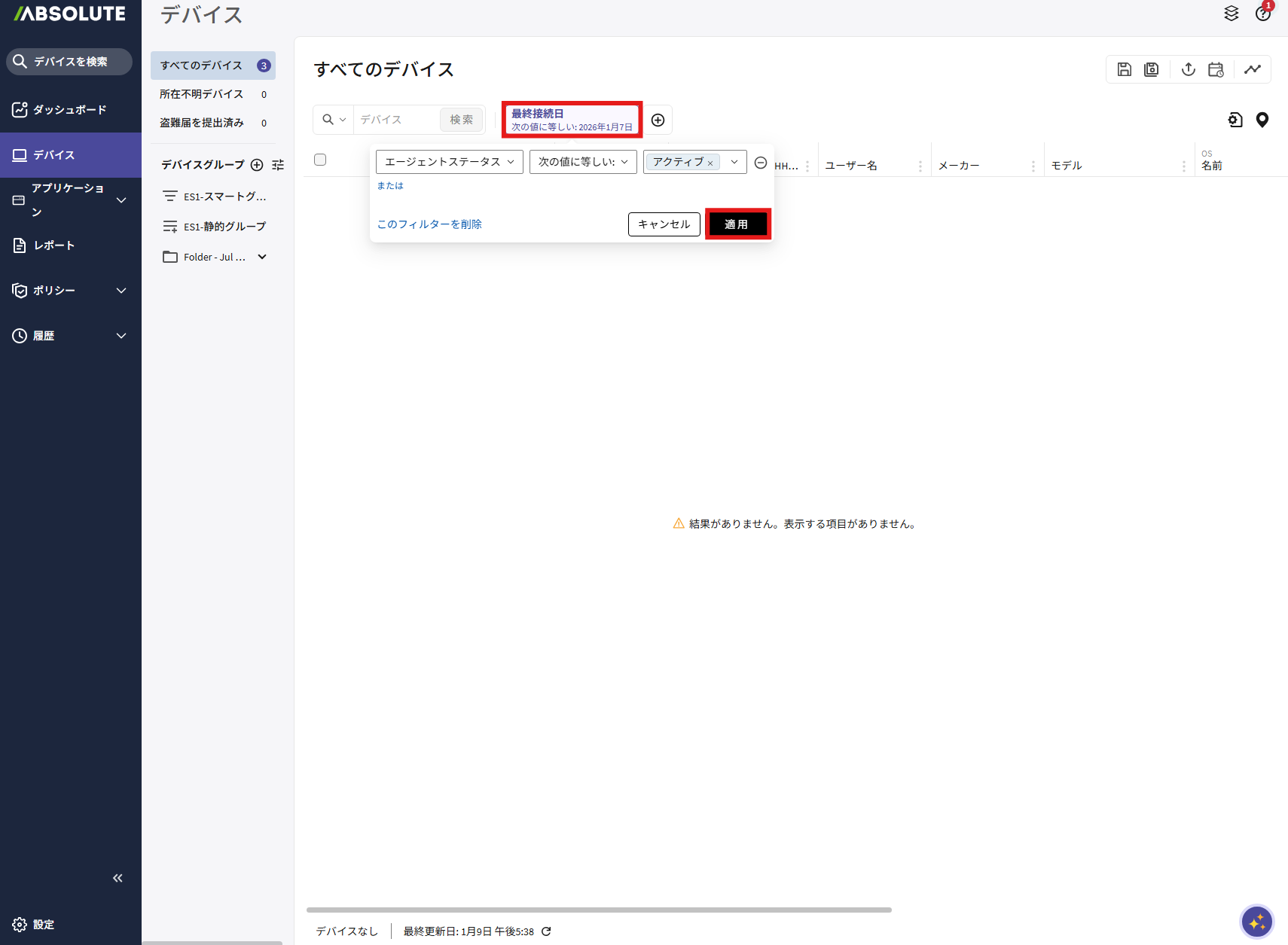
Task: Open the map location pin view
Action: 1262,120
